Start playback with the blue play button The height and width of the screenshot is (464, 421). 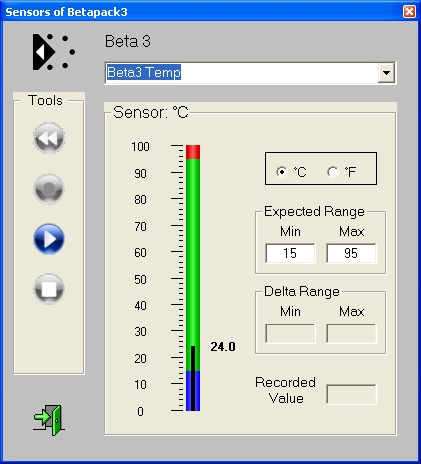pos(49,239)
